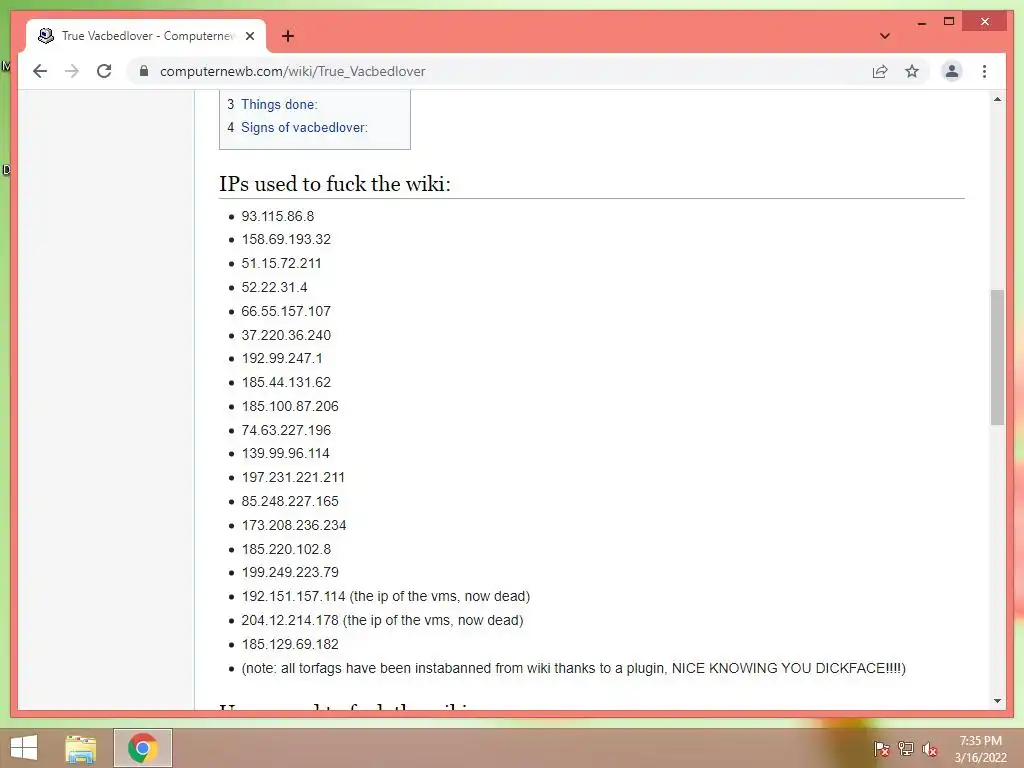Click IP entry 158.69.193.32

(x=286, y=240)
